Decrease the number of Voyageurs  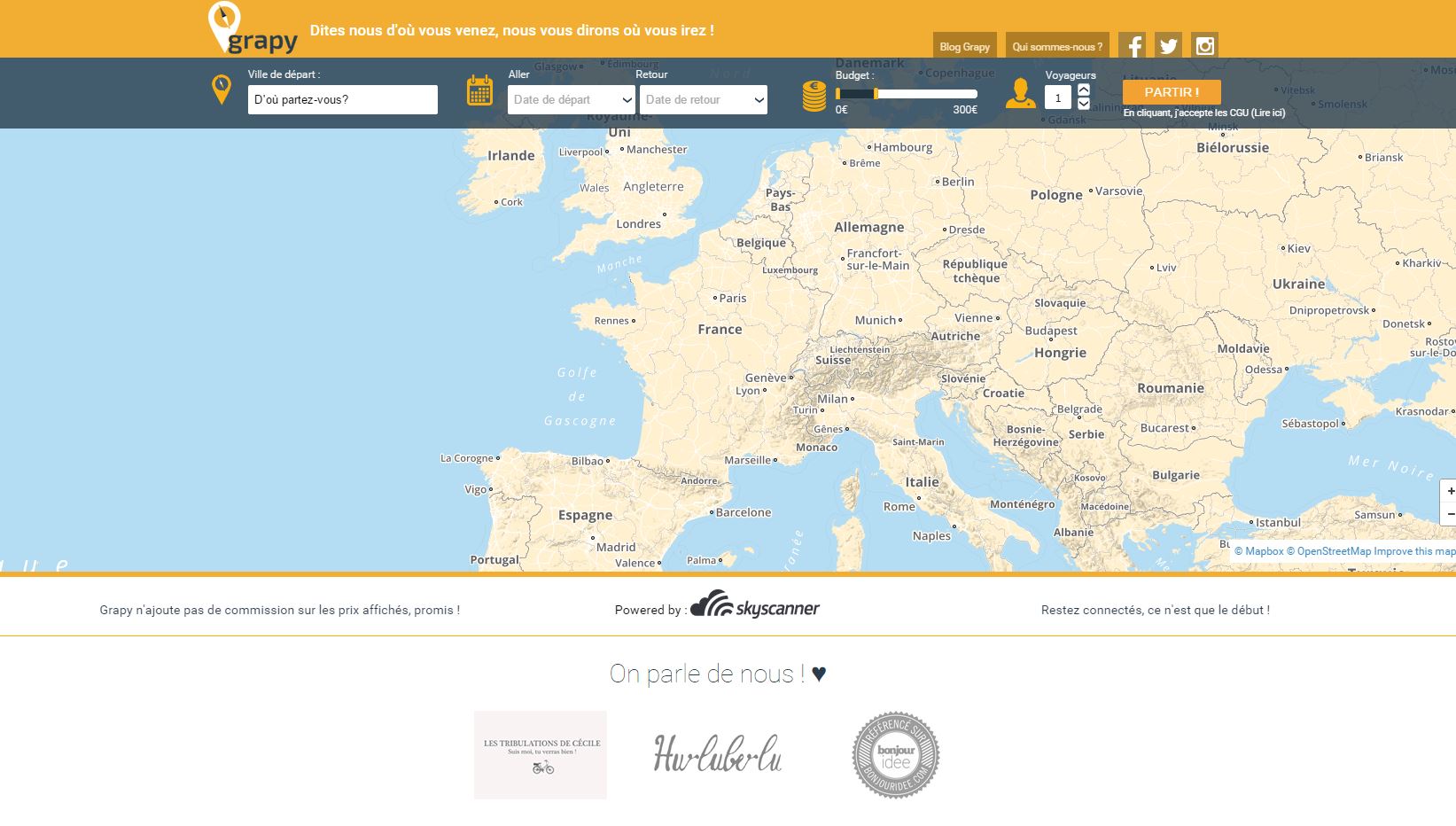1083,104
